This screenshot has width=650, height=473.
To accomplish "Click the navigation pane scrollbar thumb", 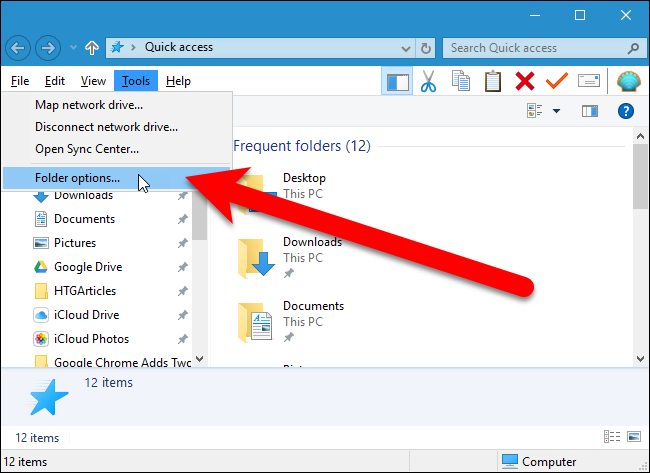I will [199, 216].
